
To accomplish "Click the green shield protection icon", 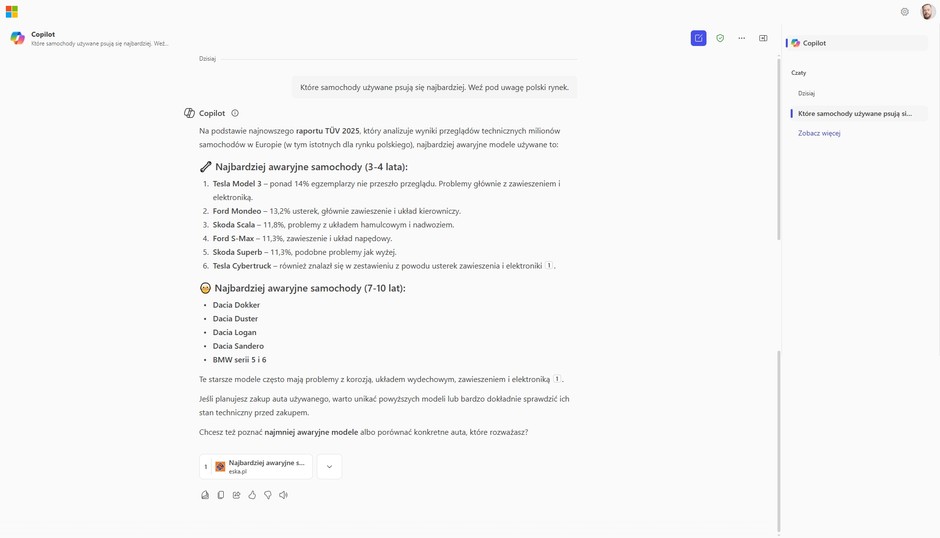I will (x=720, y=38).
